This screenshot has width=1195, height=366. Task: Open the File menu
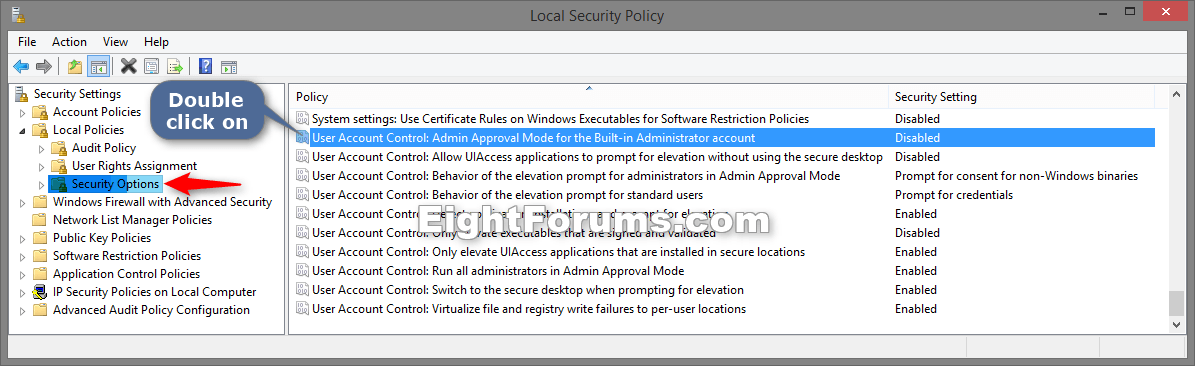click(27, 42)
